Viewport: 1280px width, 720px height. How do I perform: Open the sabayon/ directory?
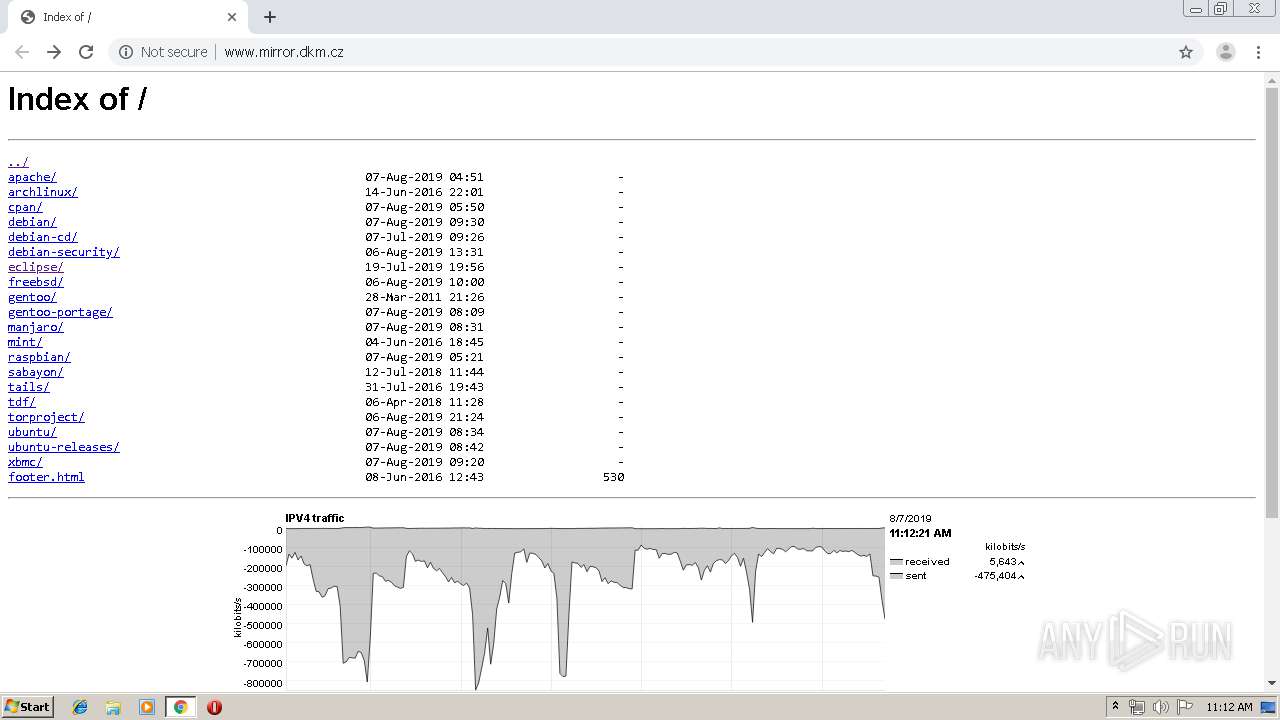[36, 372]
